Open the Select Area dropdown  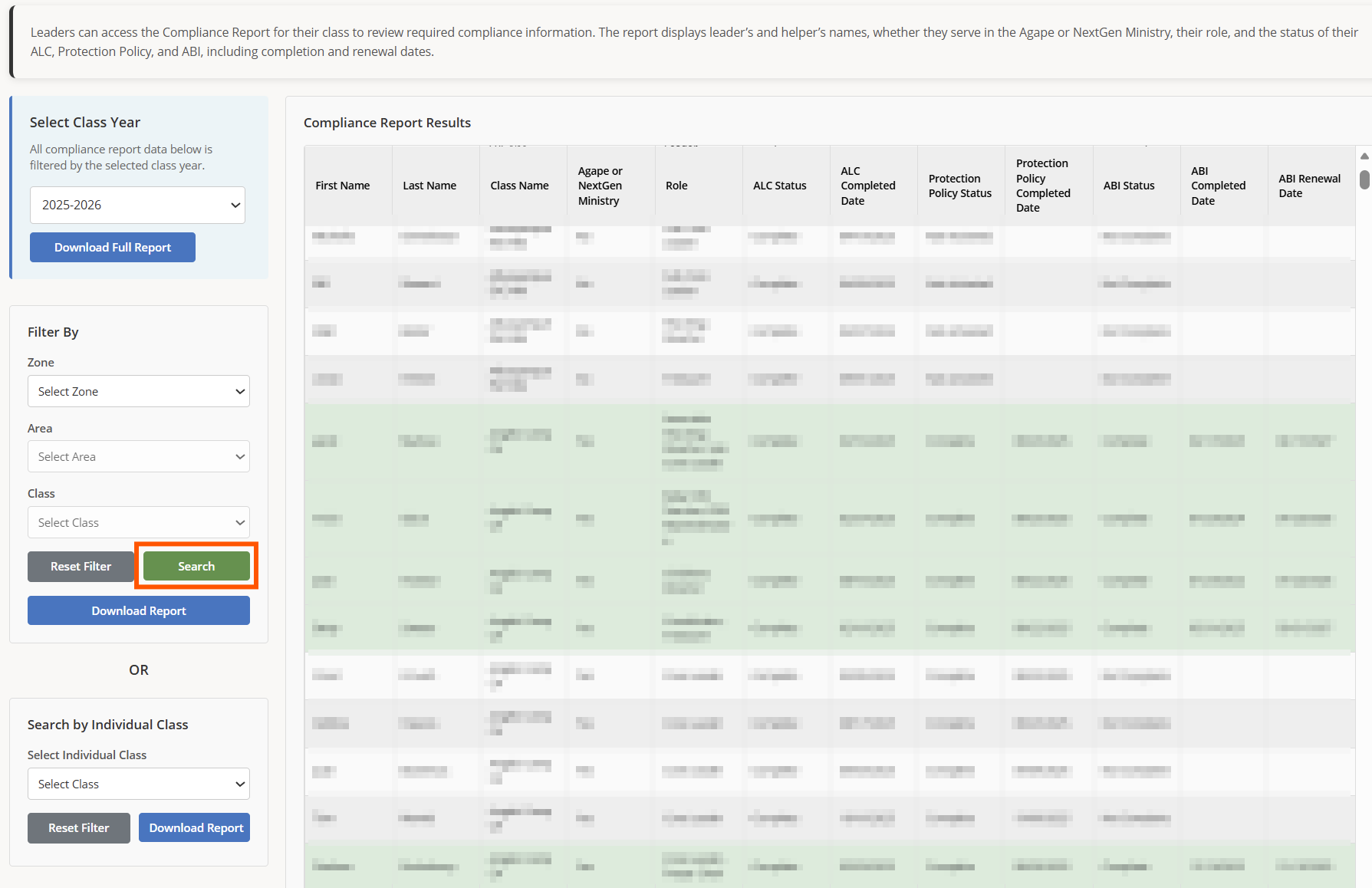tap(139, 457)
